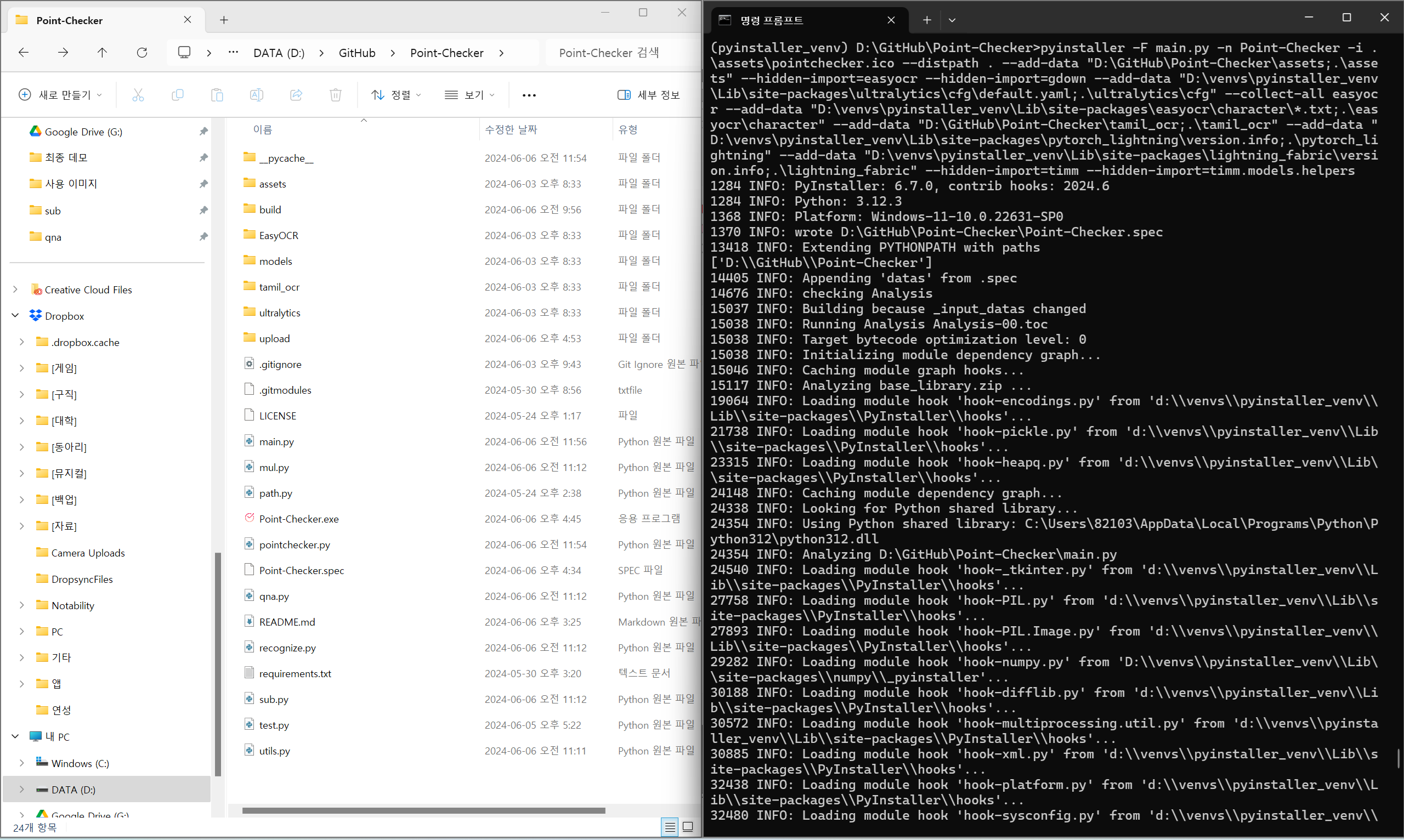Image resolution: width=1404 pixels, height=840 pixels.
Task: Open a new File Explorer tab
Action: tap(224, 20)
